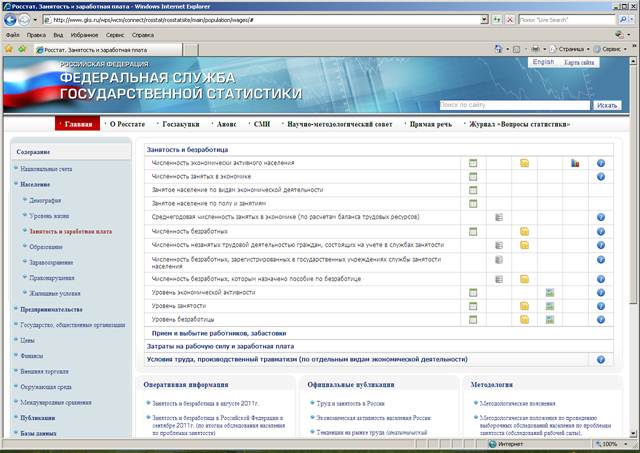
Task: Open table icon for Занятое население по полу и занятиям
Action: point(473,204)
